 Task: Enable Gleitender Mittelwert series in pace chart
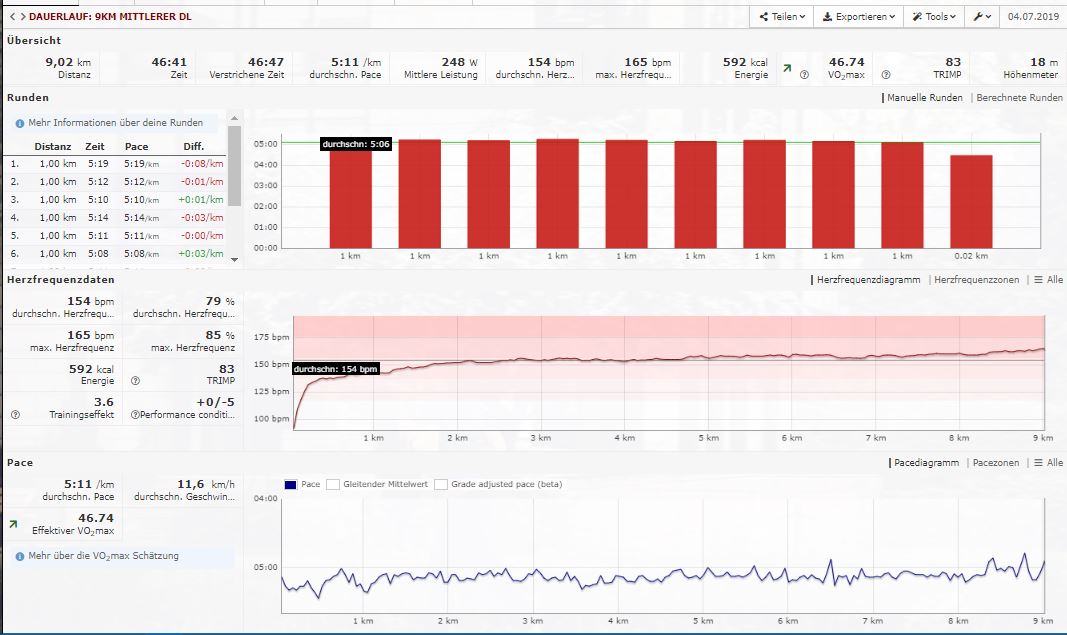pos(334,484)
